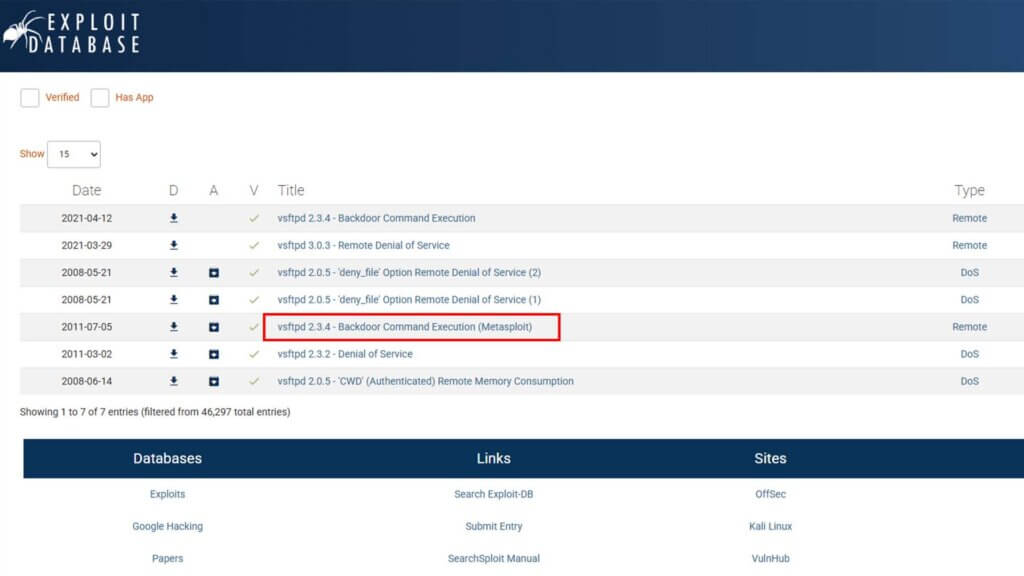
Task: Open vsftpd 2.3.4 Backdoor Command Execution (Metasploit)
Action: [x=404, y=327]
